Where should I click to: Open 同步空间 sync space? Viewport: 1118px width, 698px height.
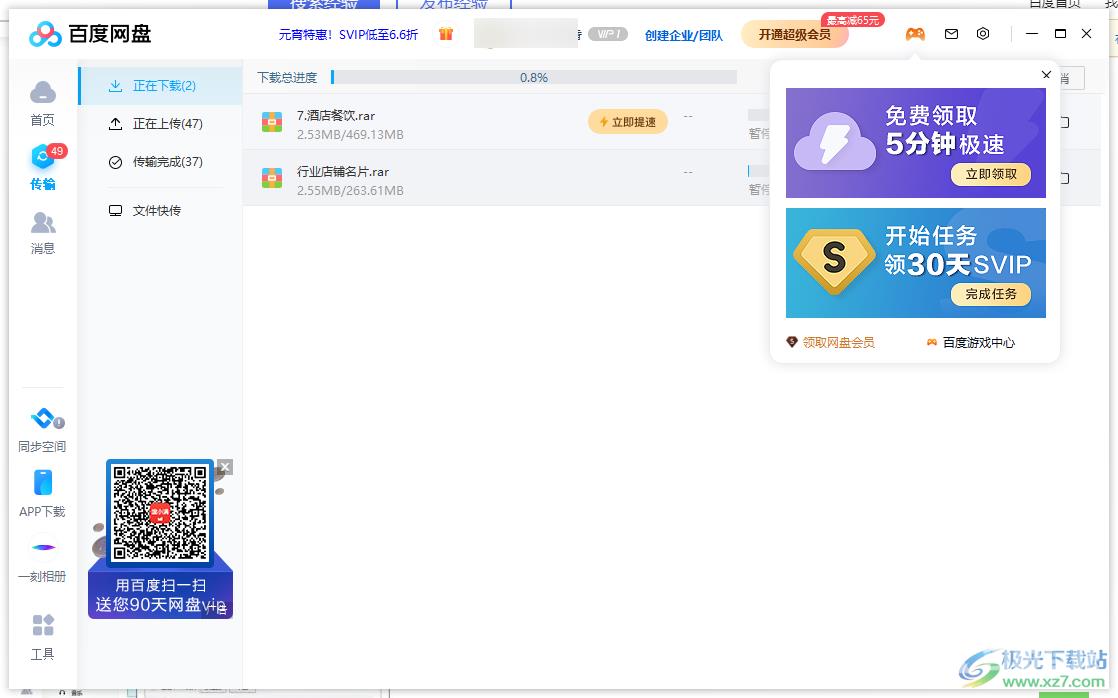(42, 431)
